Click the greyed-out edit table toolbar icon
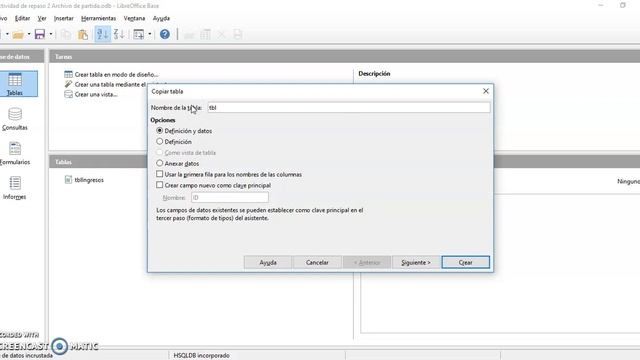The height and width of the screenshot is (360, 640). tap(205, 34)
